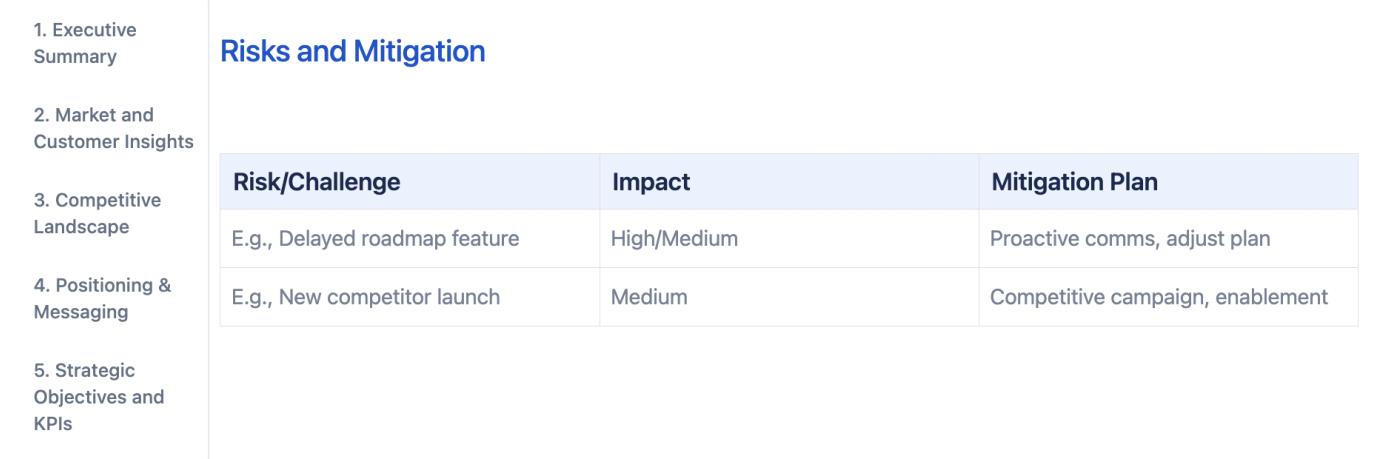Select the Medium impact cell
1400x459 pixels.
648,297
